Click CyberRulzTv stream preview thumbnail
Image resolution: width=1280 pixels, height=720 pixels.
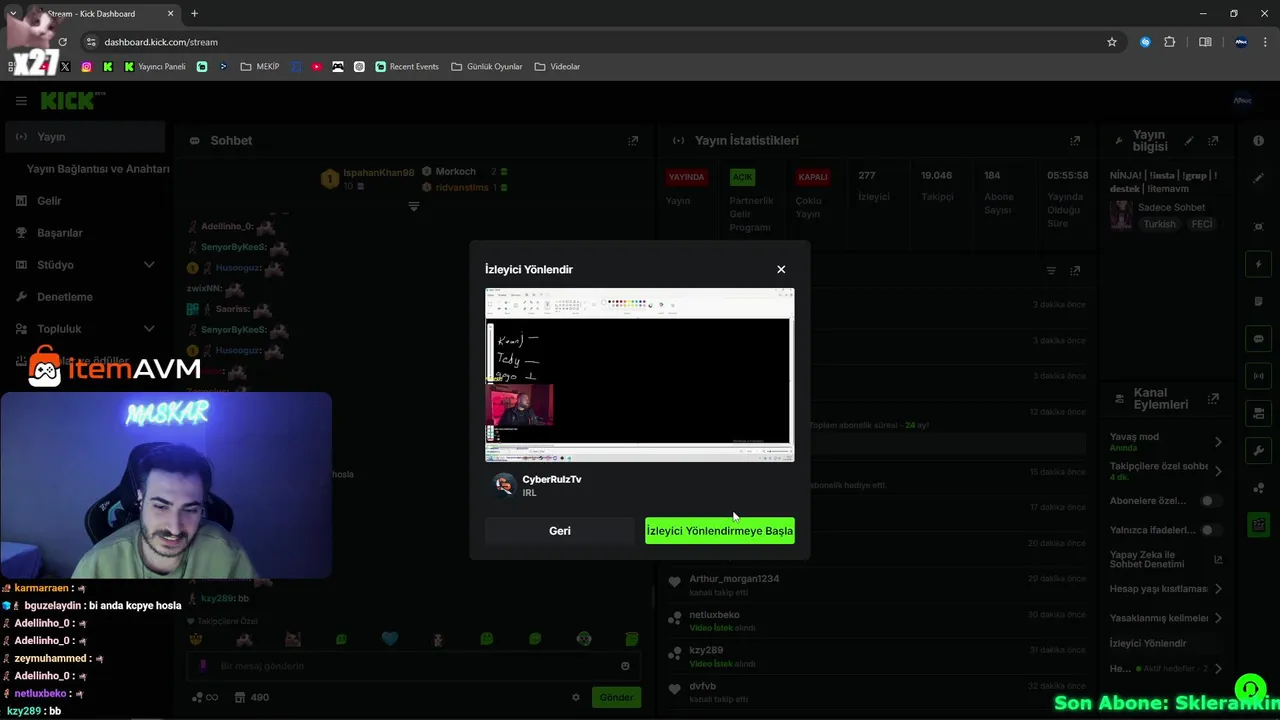(x=640, y=375)
